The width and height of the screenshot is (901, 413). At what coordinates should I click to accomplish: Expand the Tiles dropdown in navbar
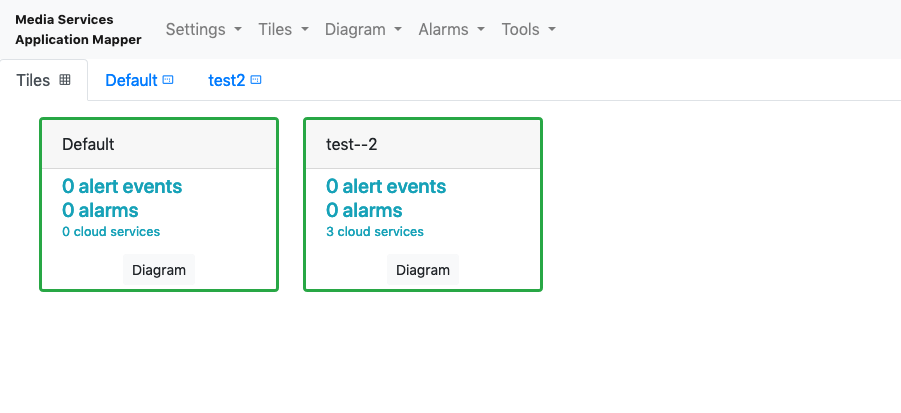283,29
